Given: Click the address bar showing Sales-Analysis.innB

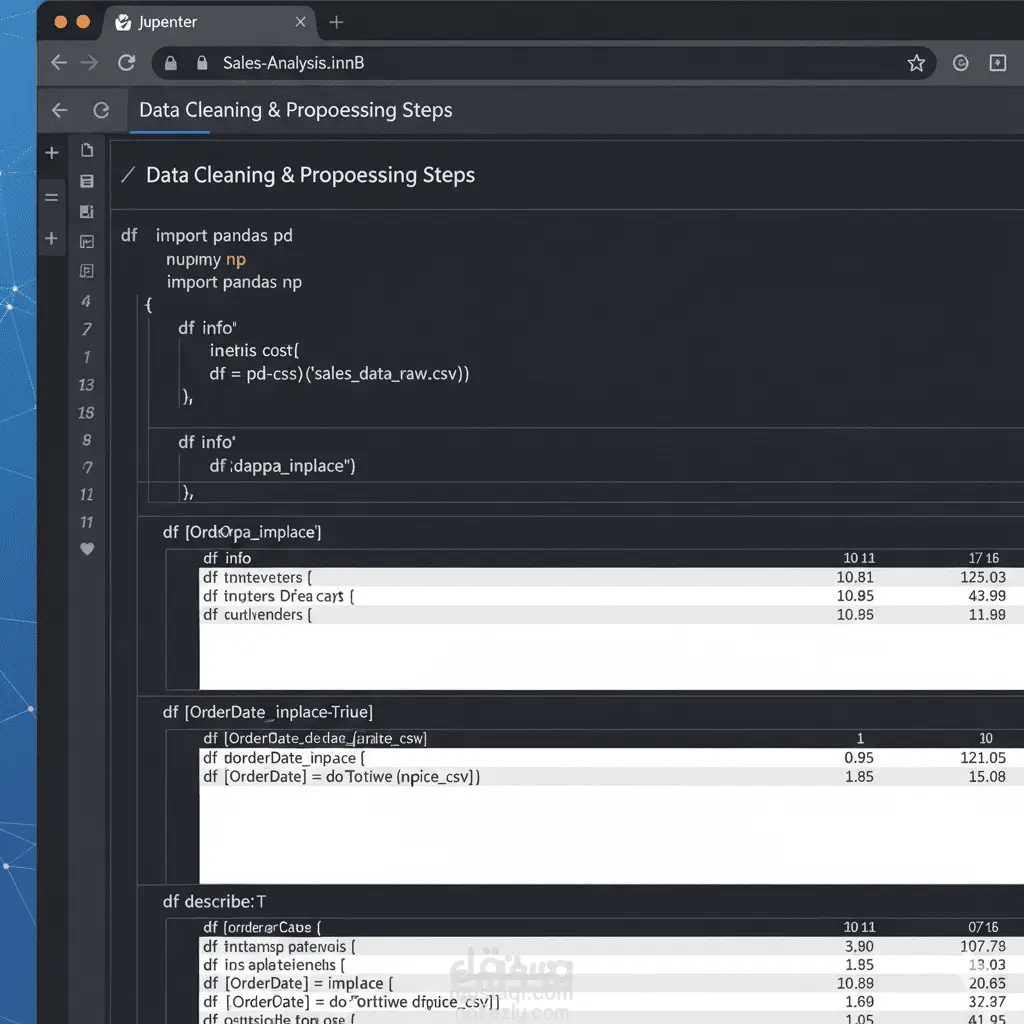Looking at the screenshot, I should [x=544, y=63].
